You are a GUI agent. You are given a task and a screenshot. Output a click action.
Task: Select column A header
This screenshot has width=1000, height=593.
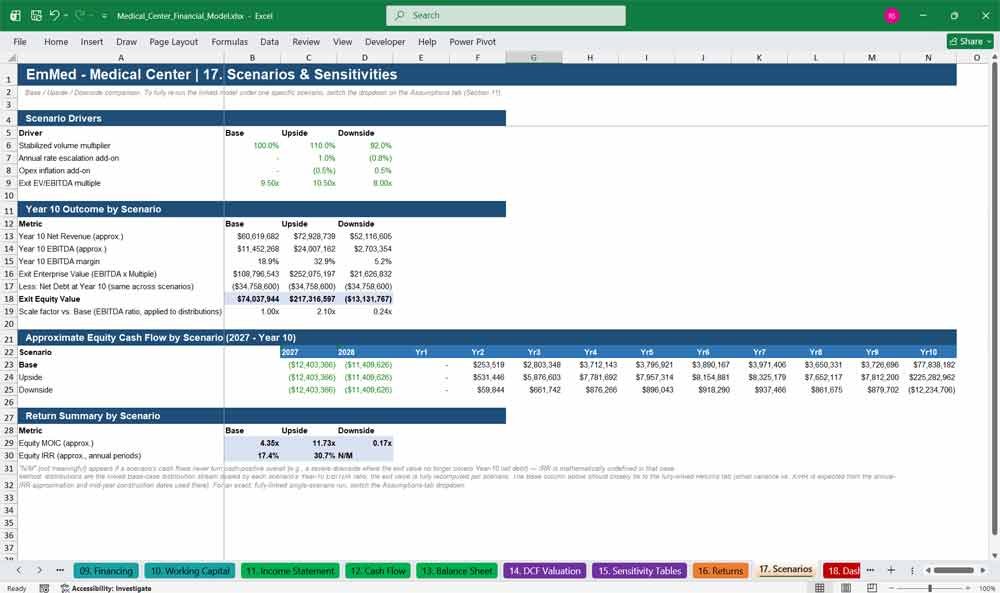[121, 57]
